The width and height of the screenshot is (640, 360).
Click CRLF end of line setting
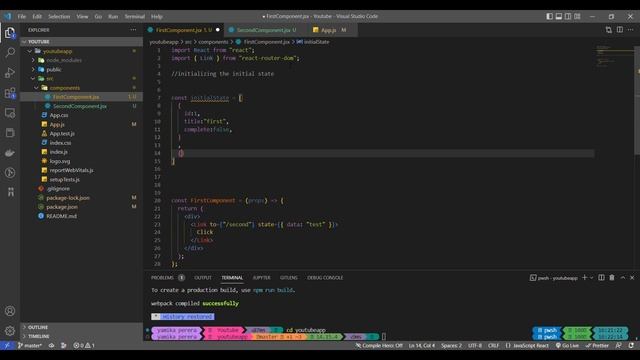click(493, 345)
